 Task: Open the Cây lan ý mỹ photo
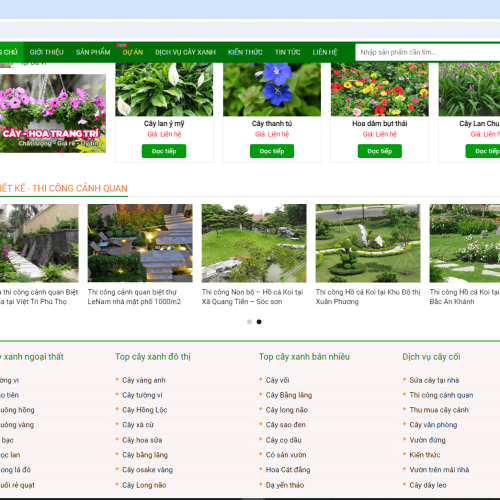164,89
